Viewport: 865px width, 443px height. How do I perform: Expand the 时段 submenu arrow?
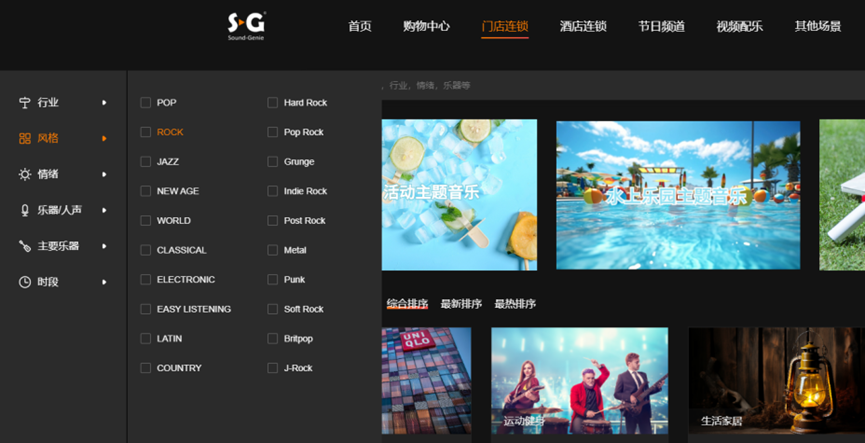pyautogui.click(x=104, y=282)
